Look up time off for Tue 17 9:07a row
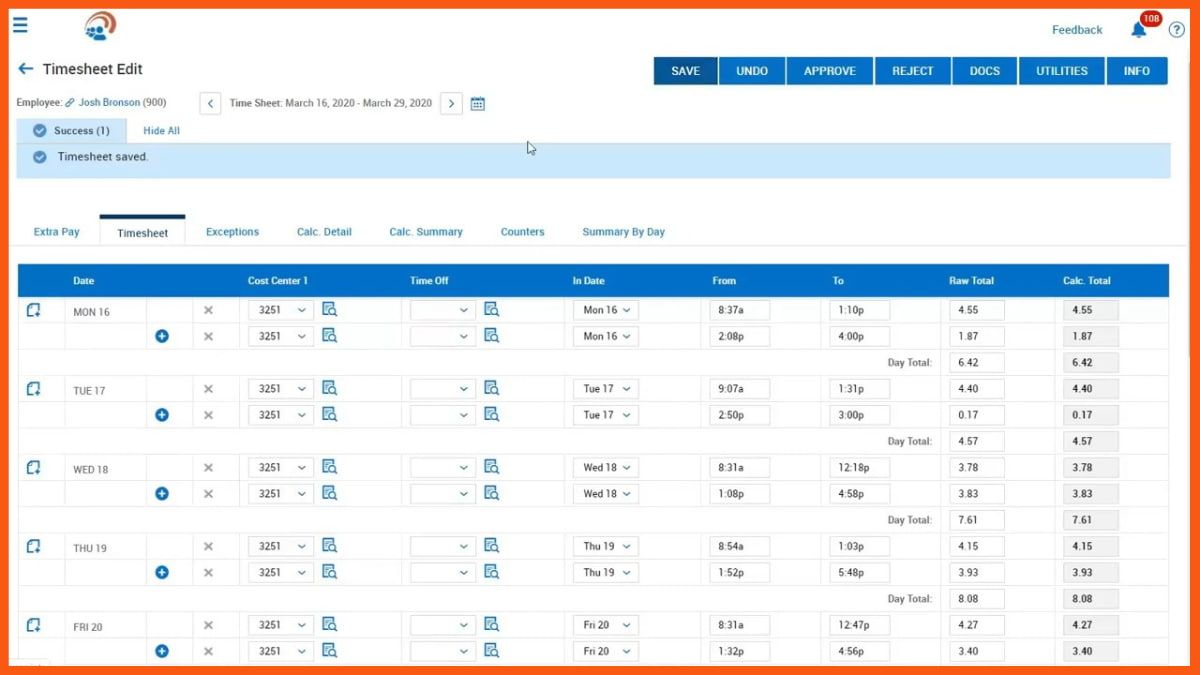1200x675 pixels. [491, 388]
